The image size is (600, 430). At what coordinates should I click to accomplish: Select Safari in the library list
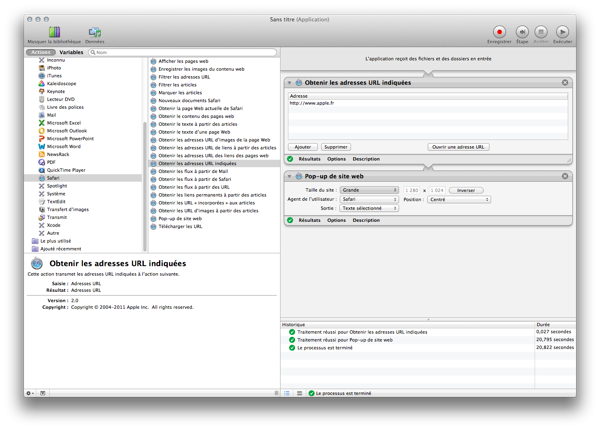pos(55,177)
